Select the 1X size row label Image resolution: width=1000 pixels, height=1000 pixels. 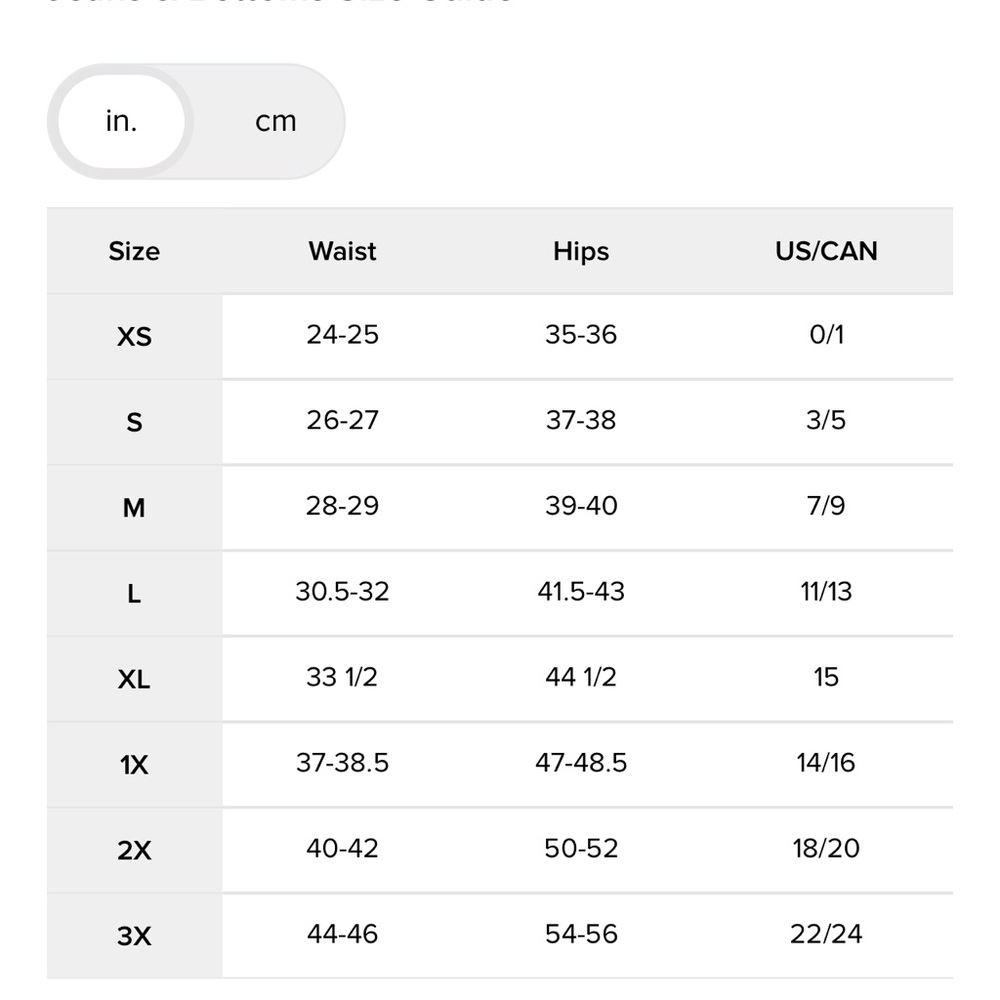[134, 766]
